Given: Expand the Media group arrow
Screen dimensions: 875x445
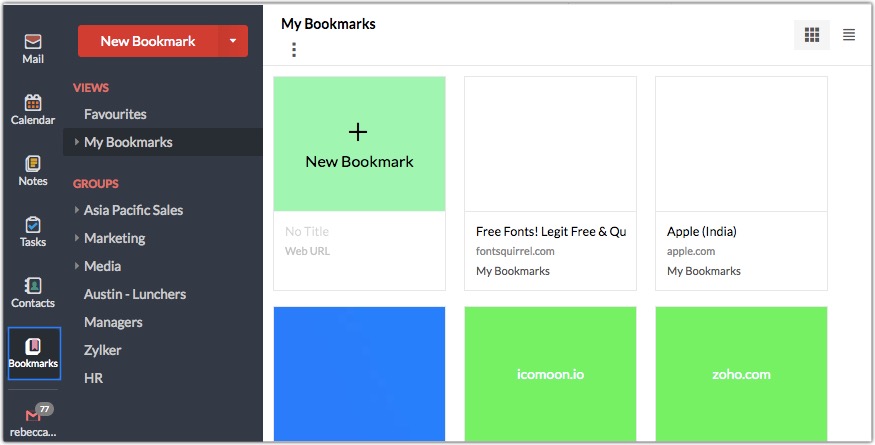Looking at the screenshot, I should 76,266.
